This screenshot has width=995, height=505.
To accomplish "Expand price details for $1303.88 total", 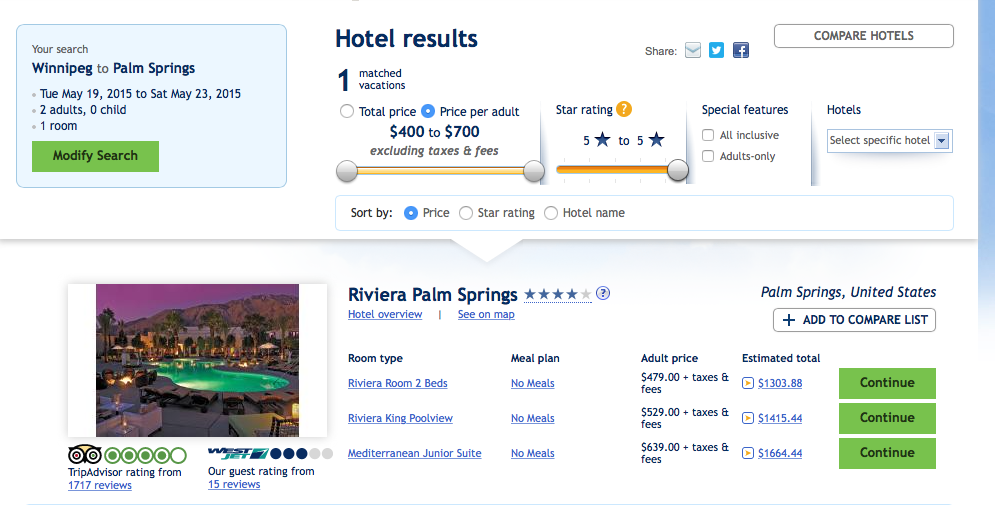I will [748, 383].
